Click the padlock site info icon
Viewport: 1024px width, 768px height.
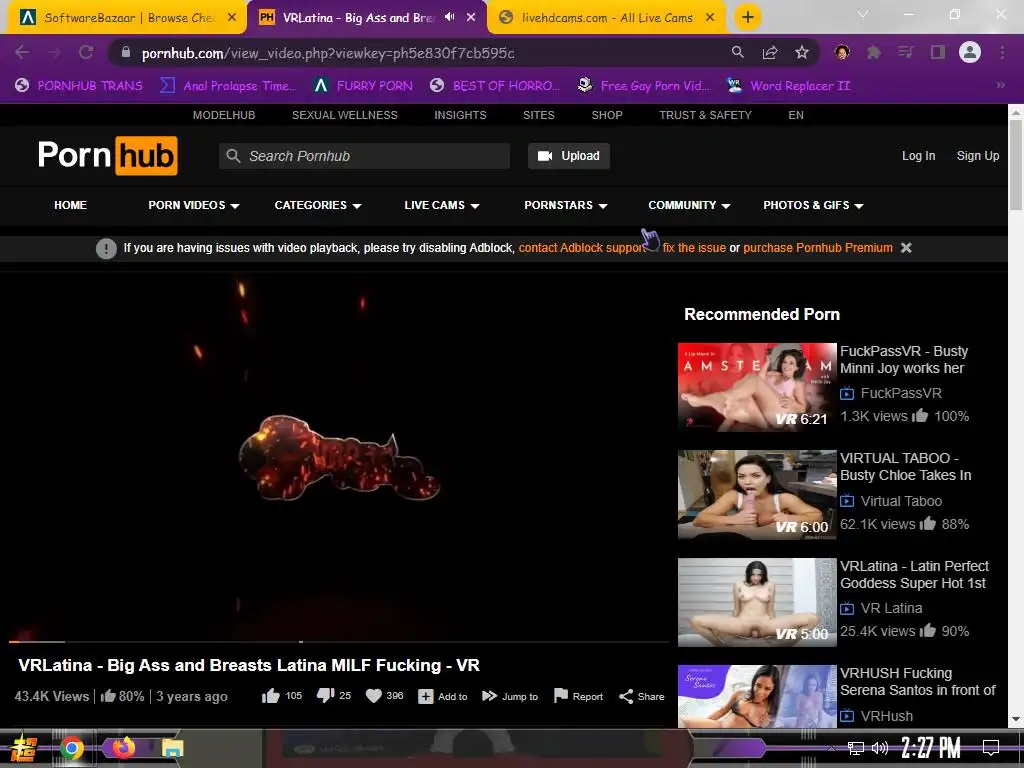coord(126,52)
